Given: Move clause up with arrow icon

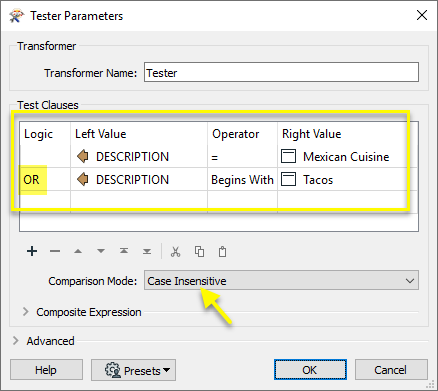Looking at the screenshot, I should tap(78, 251).
